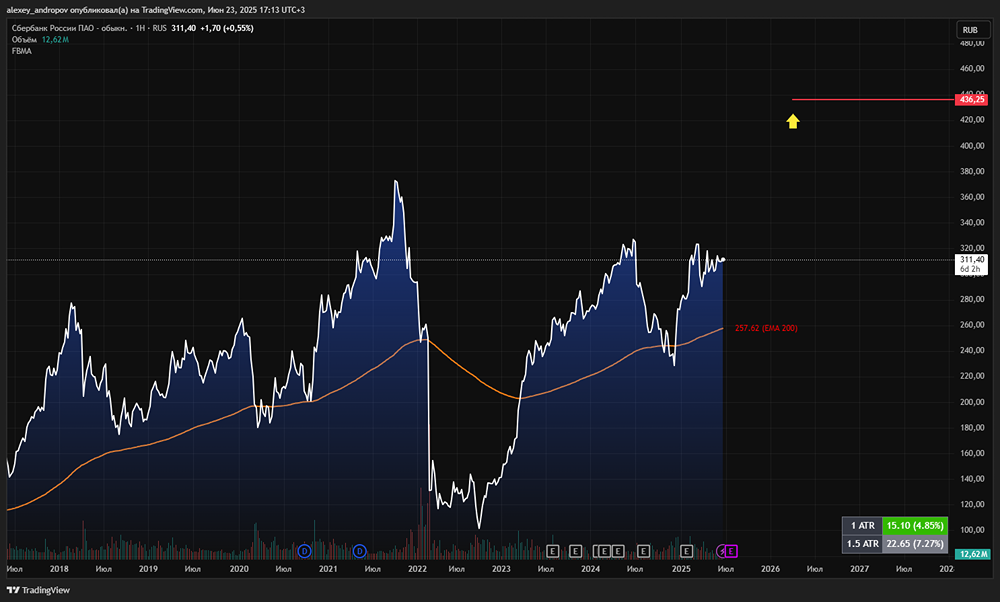Click the green 15.10 (4.85%) value

915,525
